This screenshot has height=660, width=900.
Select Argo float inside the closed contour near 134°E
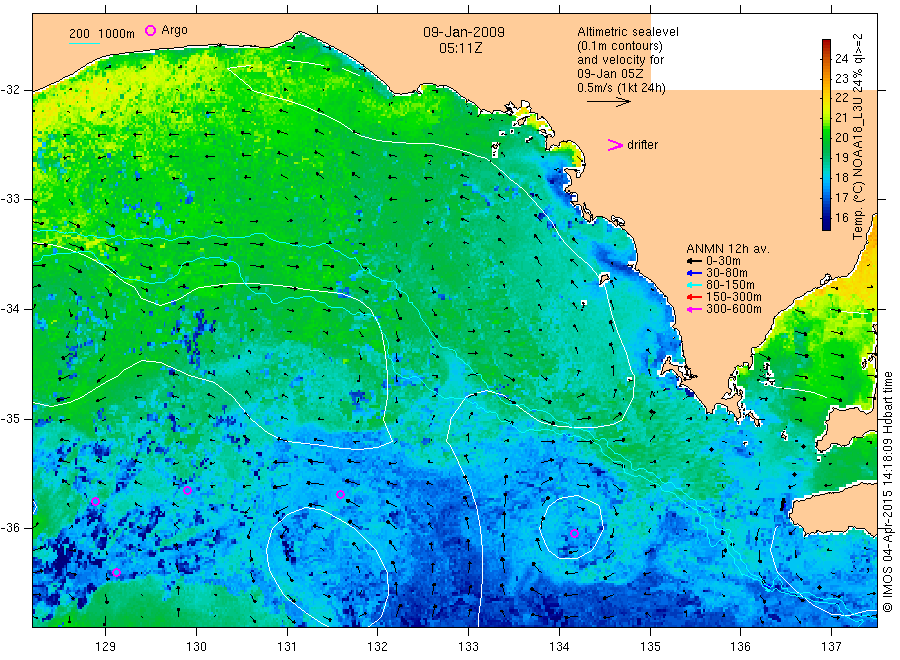point(575,533)
